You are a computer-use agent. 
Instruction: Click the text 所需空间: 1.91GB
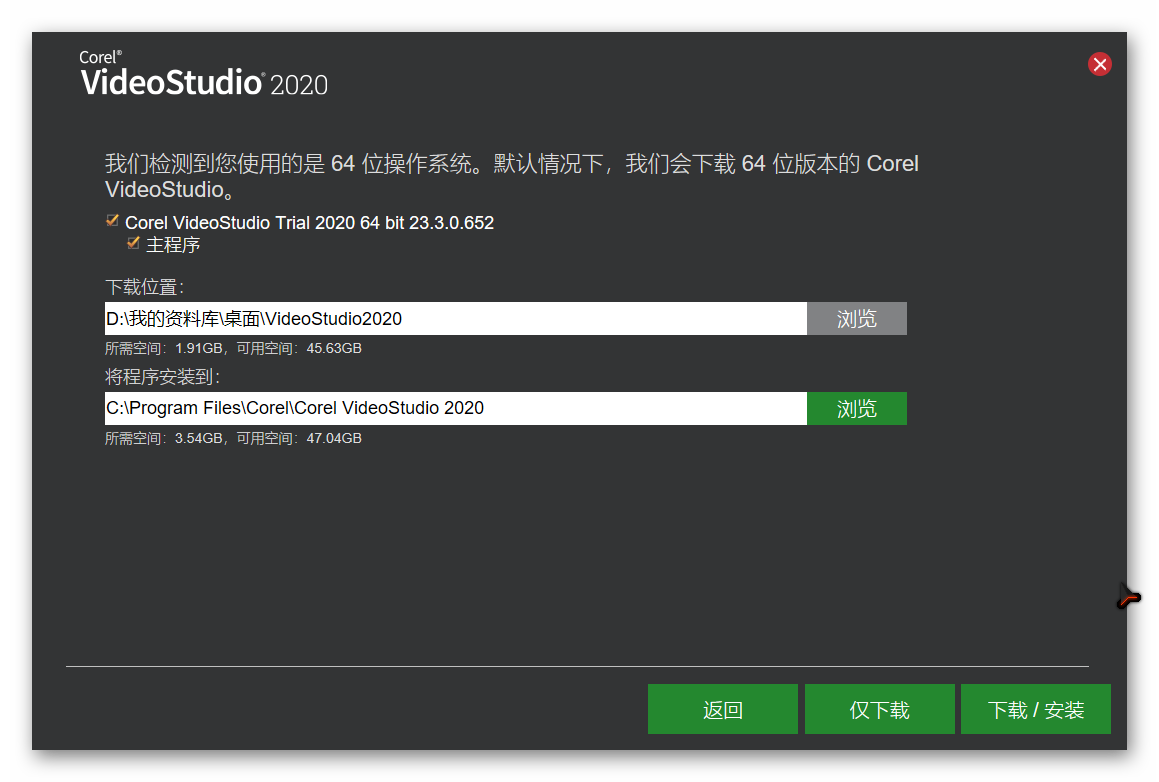(x=163, y=348)
